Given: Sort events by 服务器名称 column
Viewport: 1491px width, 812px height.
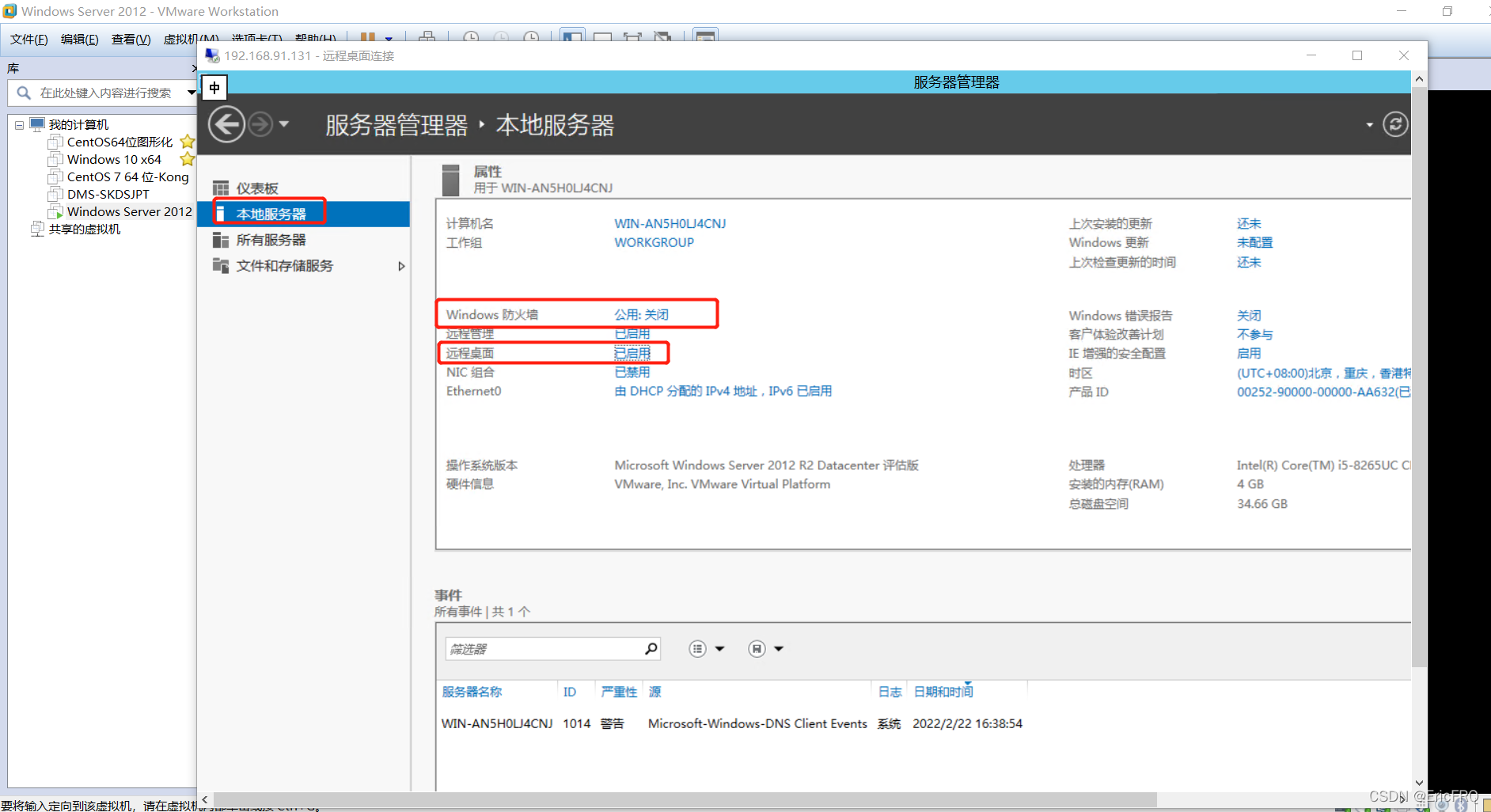Looking at the screenshot, I should (x=472, y=692).
